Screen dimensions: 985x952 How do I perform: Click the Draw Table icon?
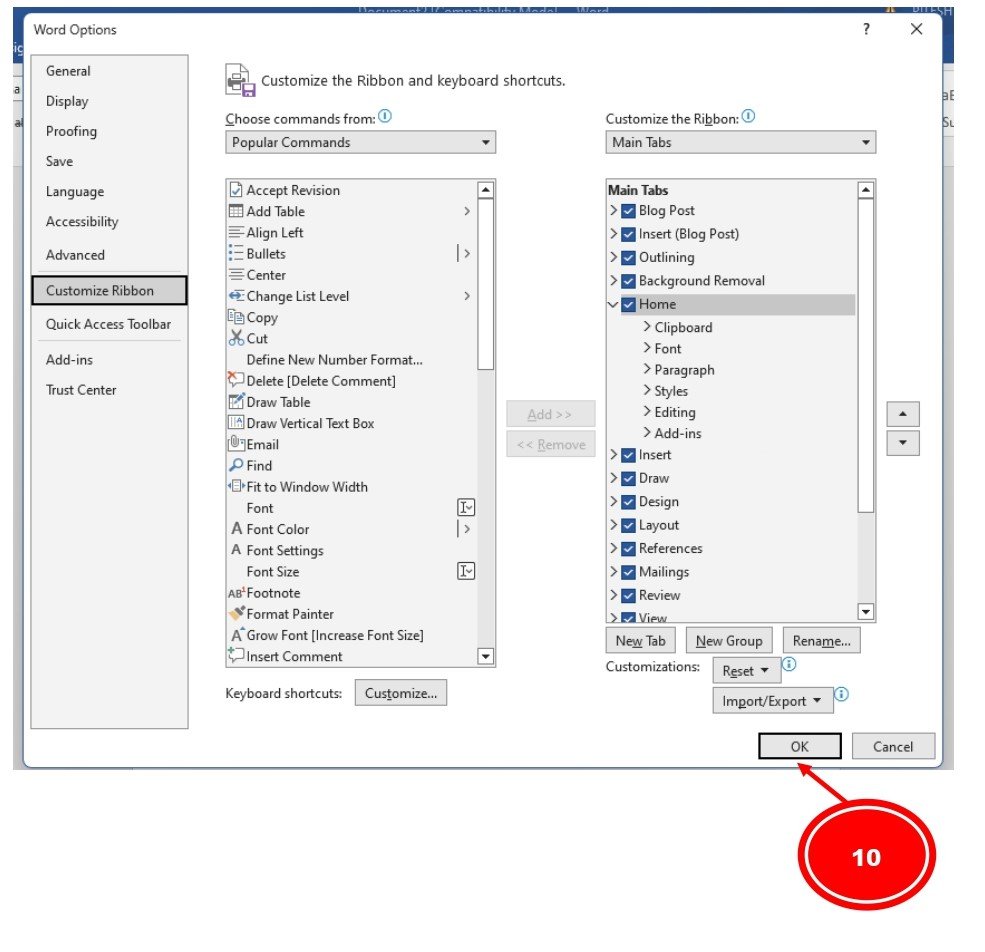(x=236, y=402)
